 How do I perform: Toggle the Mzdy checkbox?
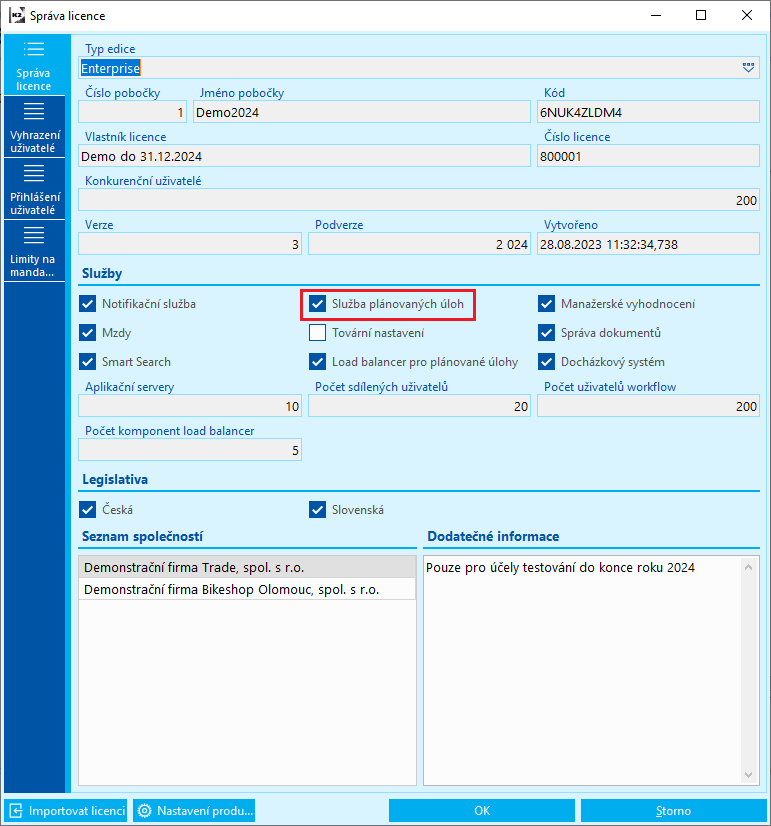87,333
